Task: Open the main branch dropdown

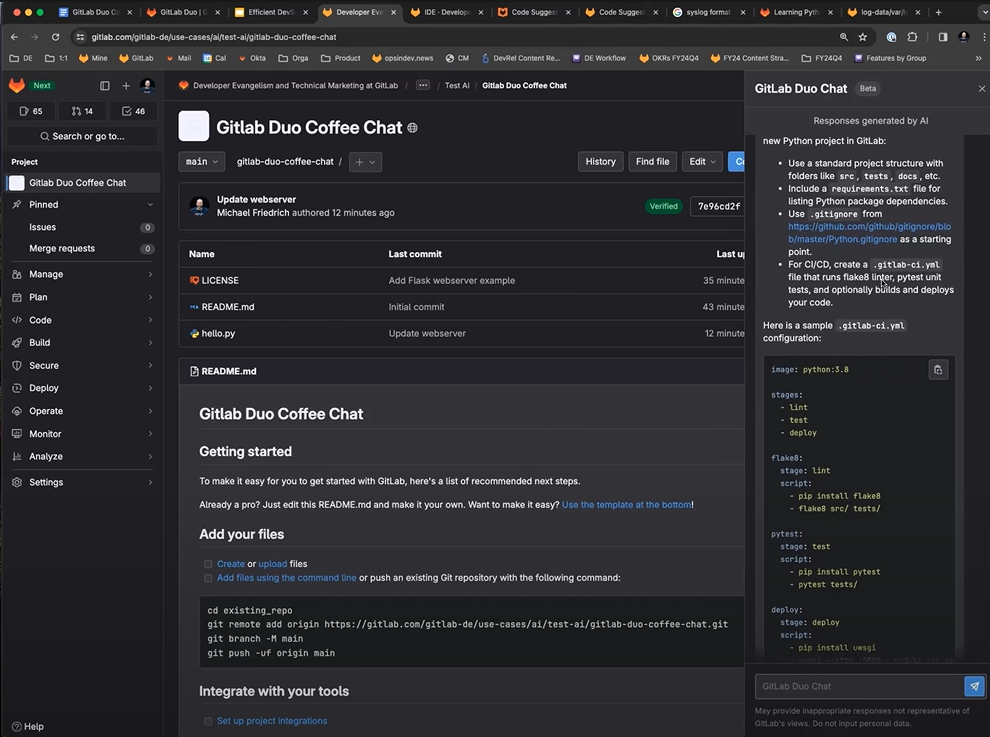Action: [201, 162]
